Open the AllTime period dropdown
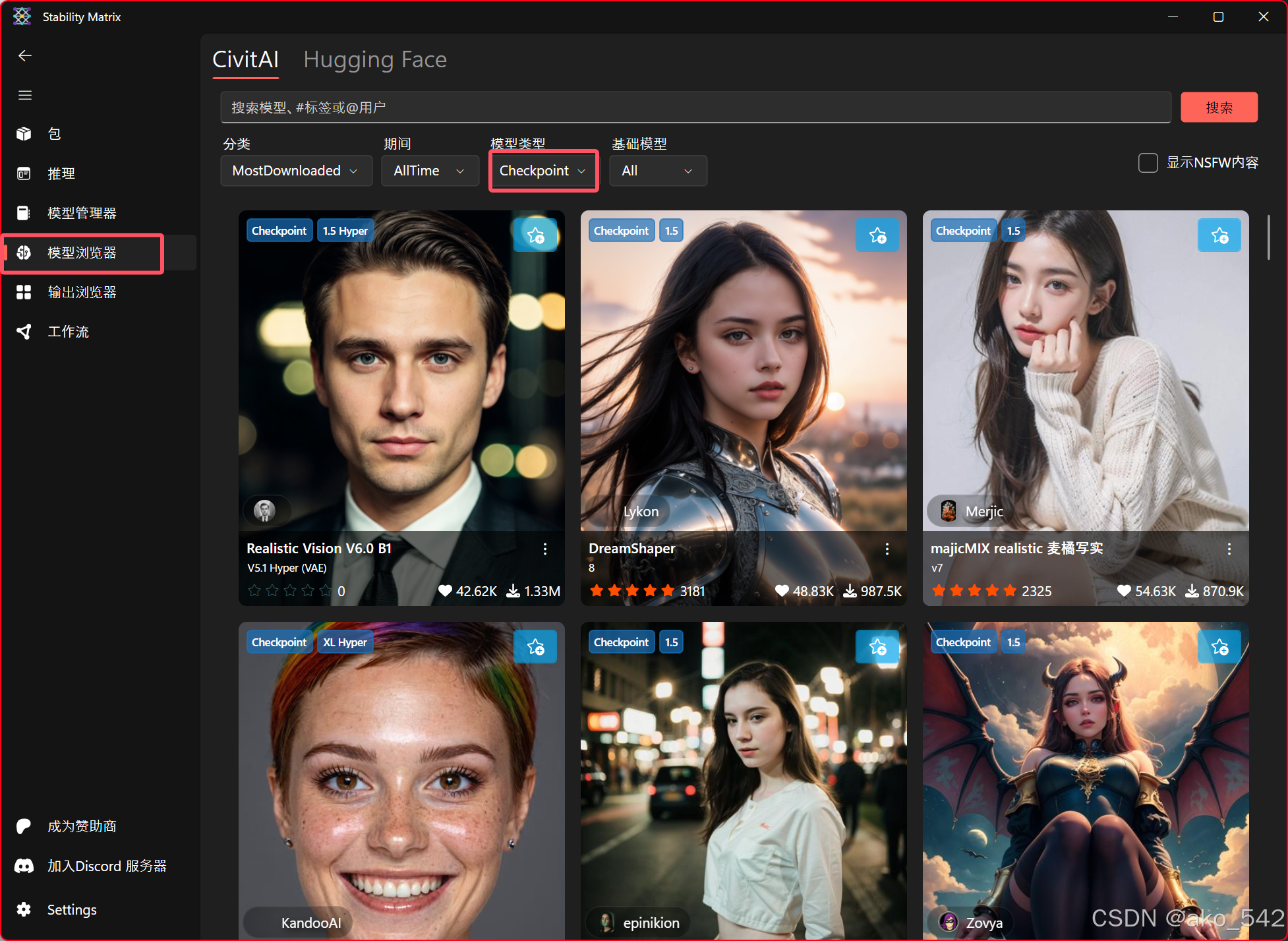Screen dimensions: 1288x941 tap(430, 171)
